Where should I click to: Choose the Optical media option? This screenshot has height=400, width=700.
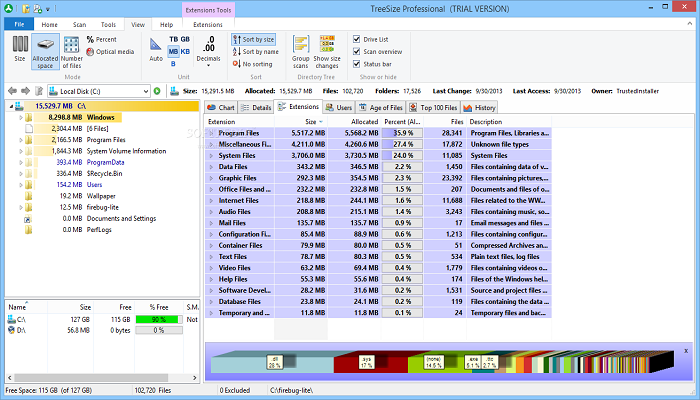[110, 52]
